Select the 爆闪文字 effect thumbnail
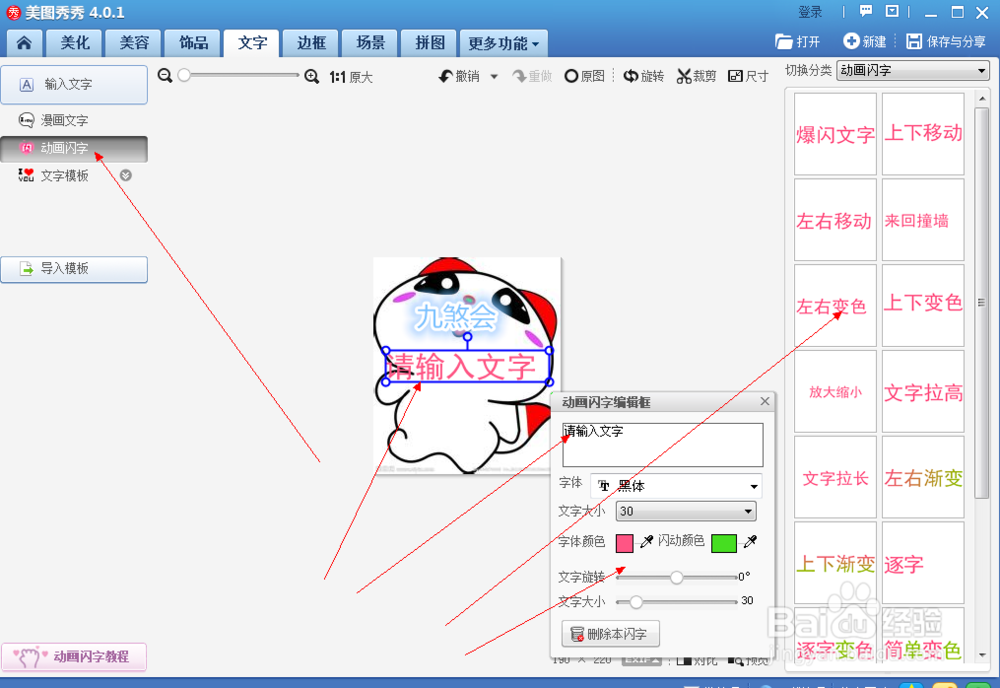 click(835, 134)
